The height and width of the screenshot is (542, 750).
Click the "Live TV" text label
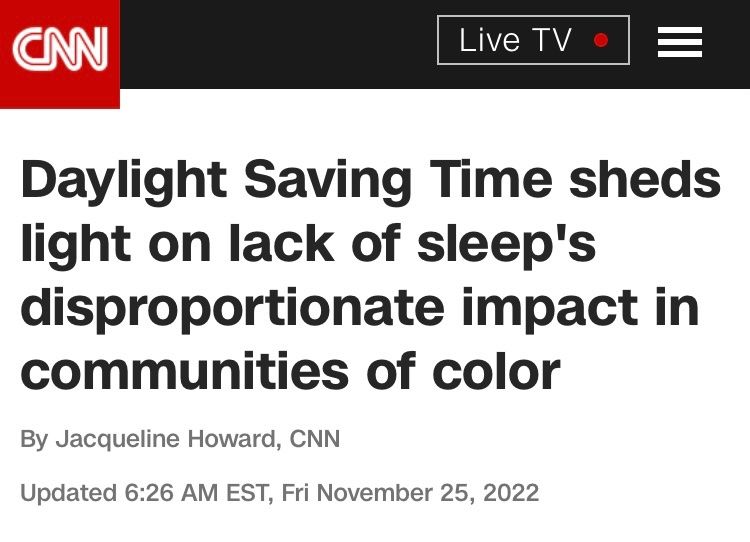[x=515, y=41]
